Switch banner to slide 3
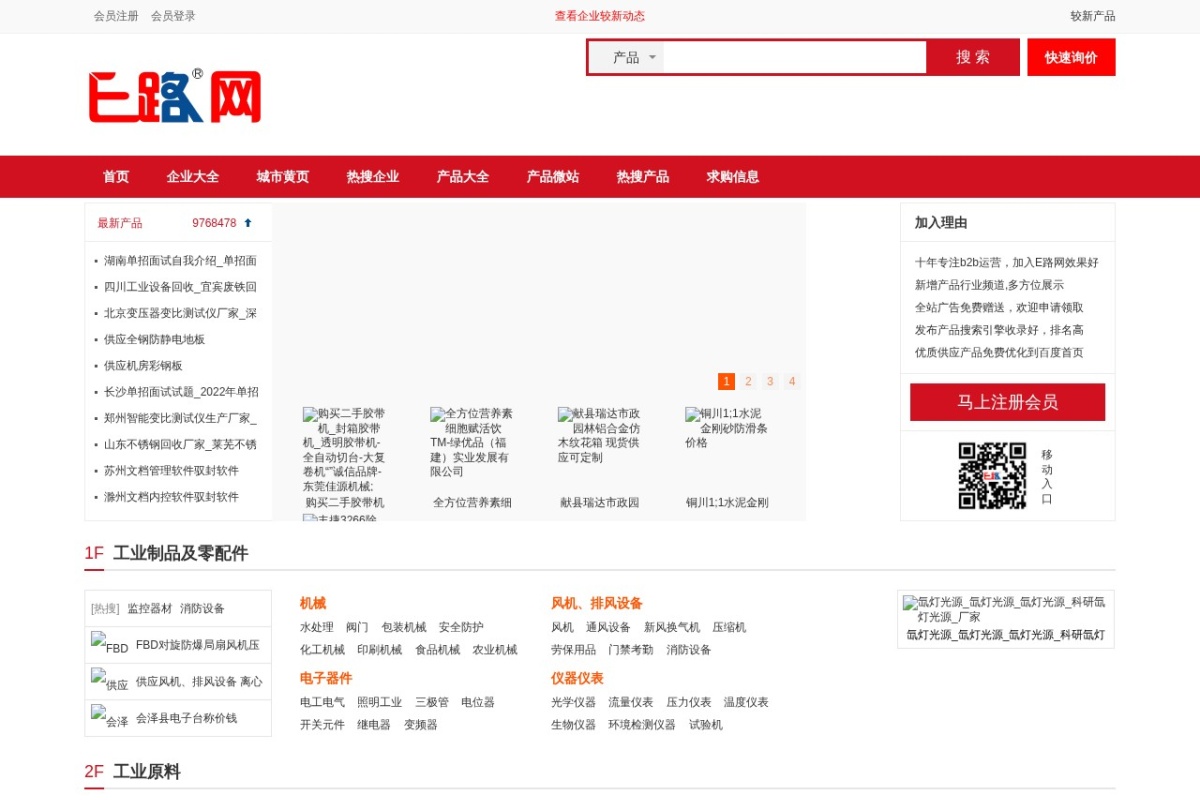1200x800 pixels. click(770, 381)
